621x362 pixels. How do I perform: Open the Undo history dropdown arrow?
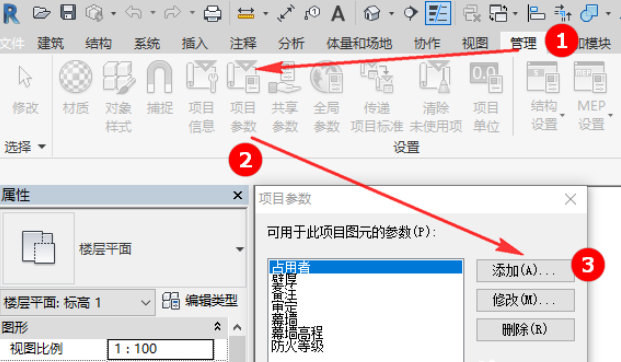point(152,13)
